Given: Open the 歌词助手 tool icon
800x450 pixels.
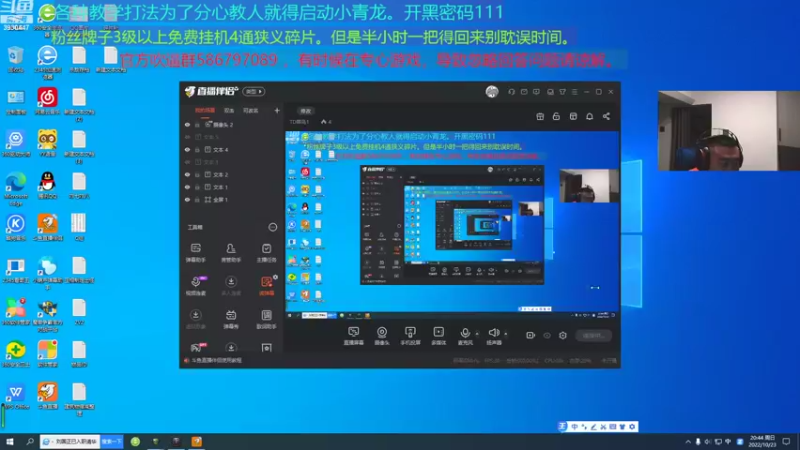Looking at the screenshot, I should pyautogui.click(x=266, y=319).
